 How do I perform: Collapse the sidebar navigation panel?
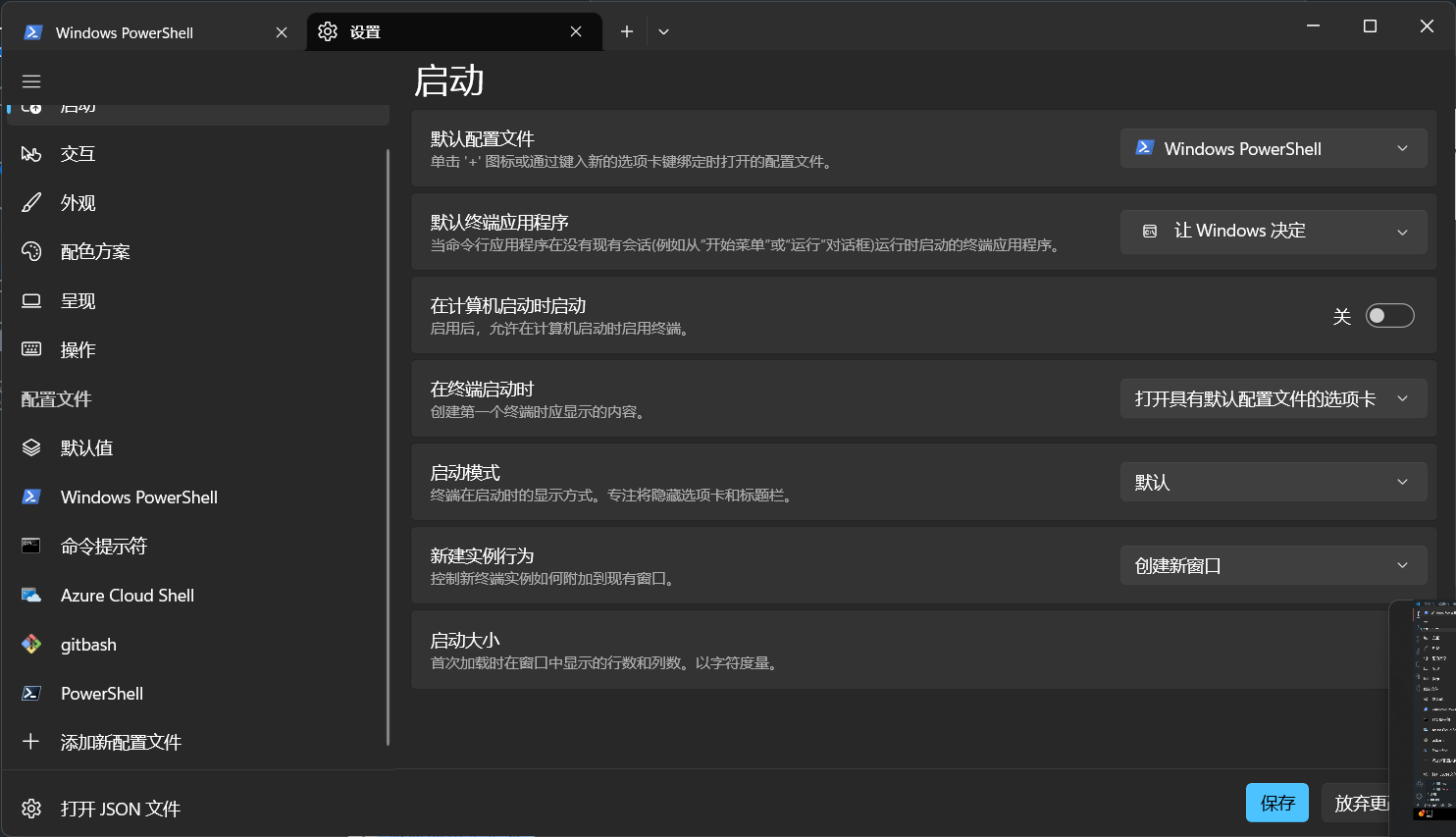[30, 81]
